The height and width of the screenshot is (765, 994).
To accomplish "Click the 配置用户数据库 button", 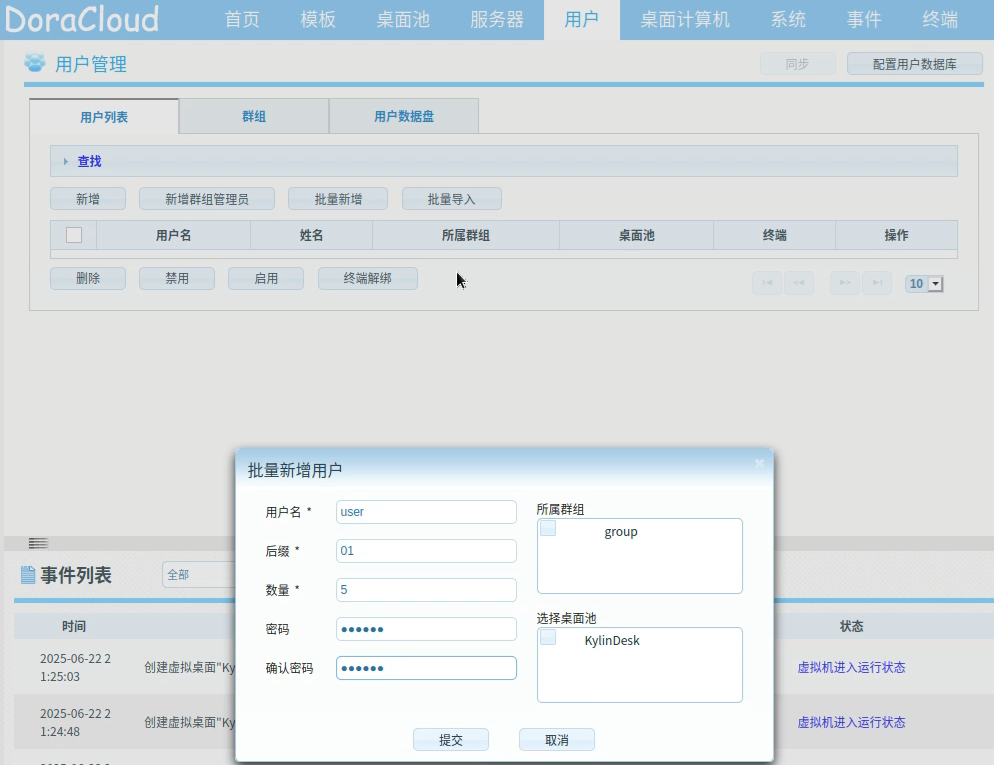I will click(x=914, y=63).
